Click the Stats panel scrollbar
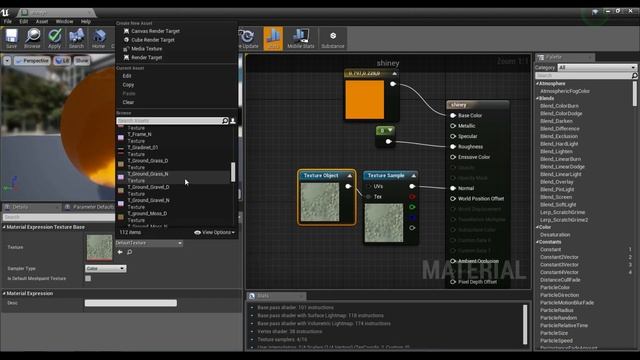Screen dimensions: 640x360 pyautogui.click(x=525, y=325)
